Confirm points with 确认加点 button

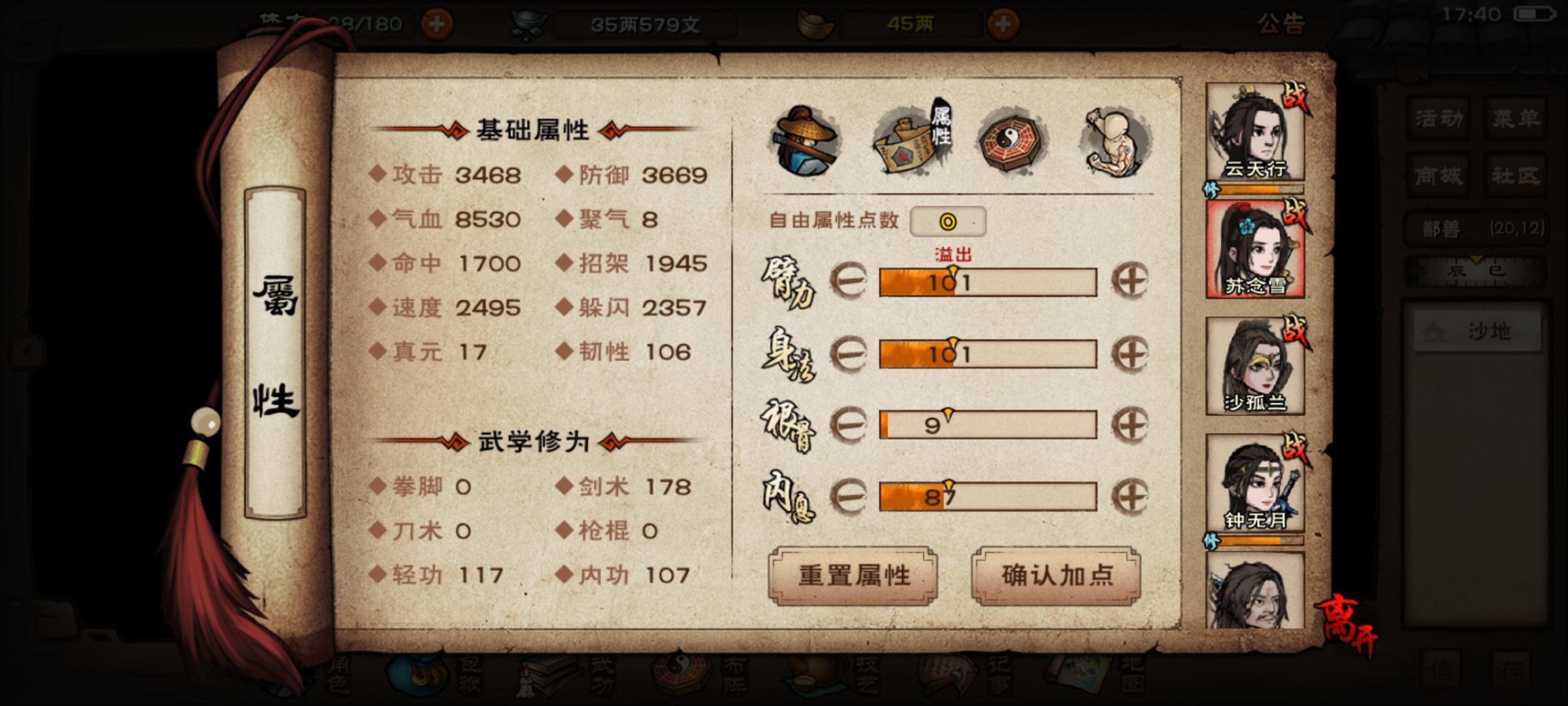(1056, 576)
